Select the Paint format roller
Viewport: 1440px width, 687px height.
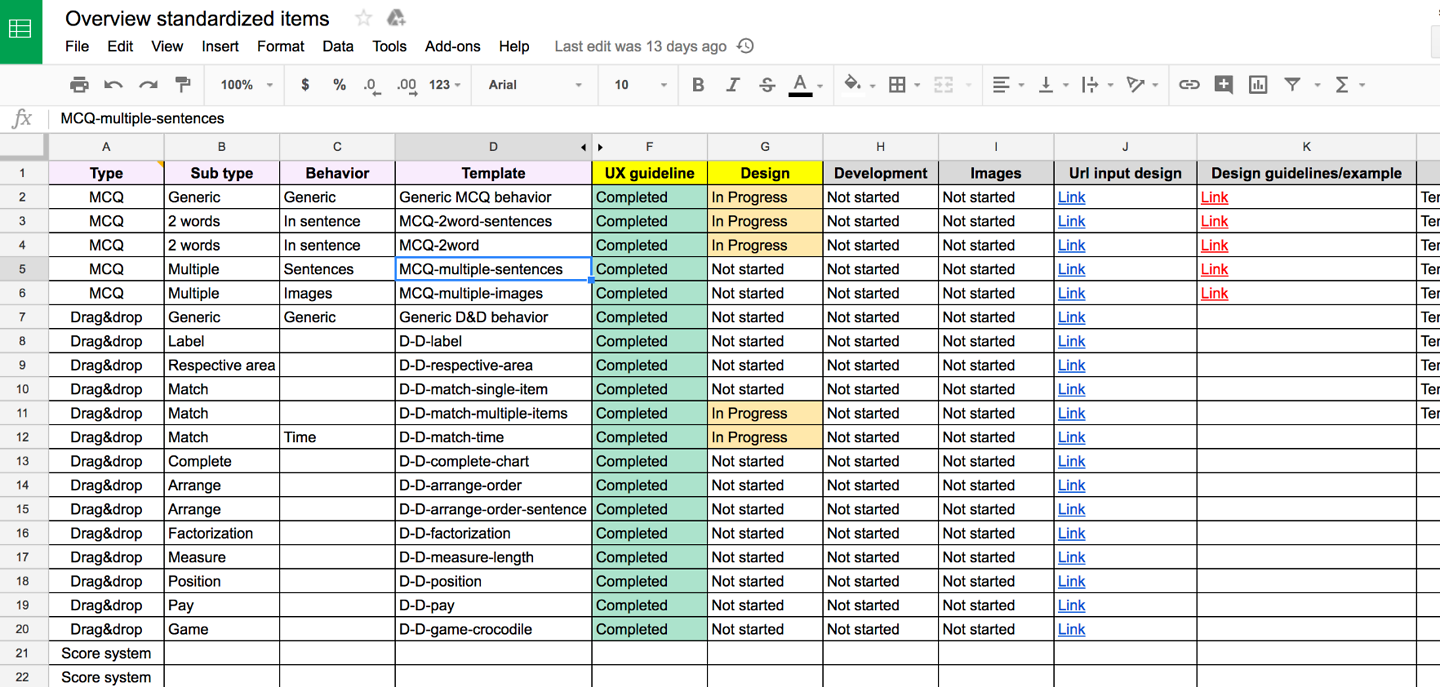coord(183,85)
